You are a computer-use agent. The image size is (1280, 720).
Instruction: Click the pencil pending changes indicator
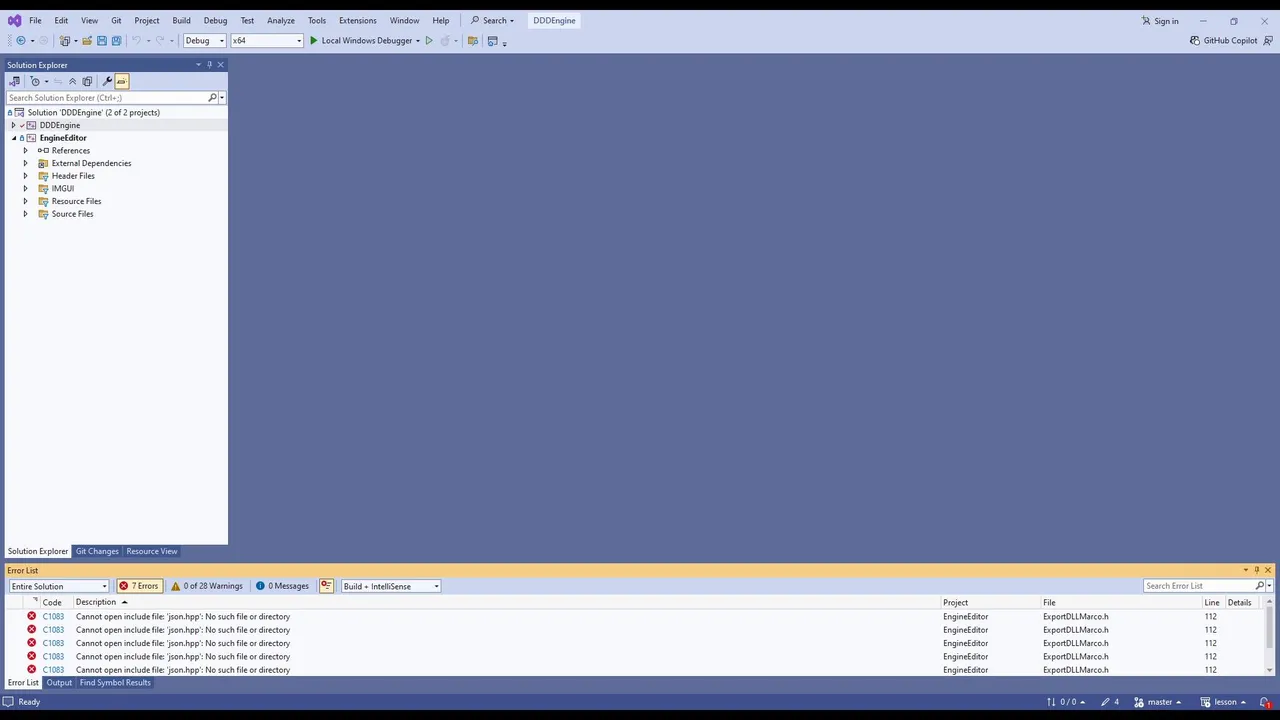[1110, 702]
